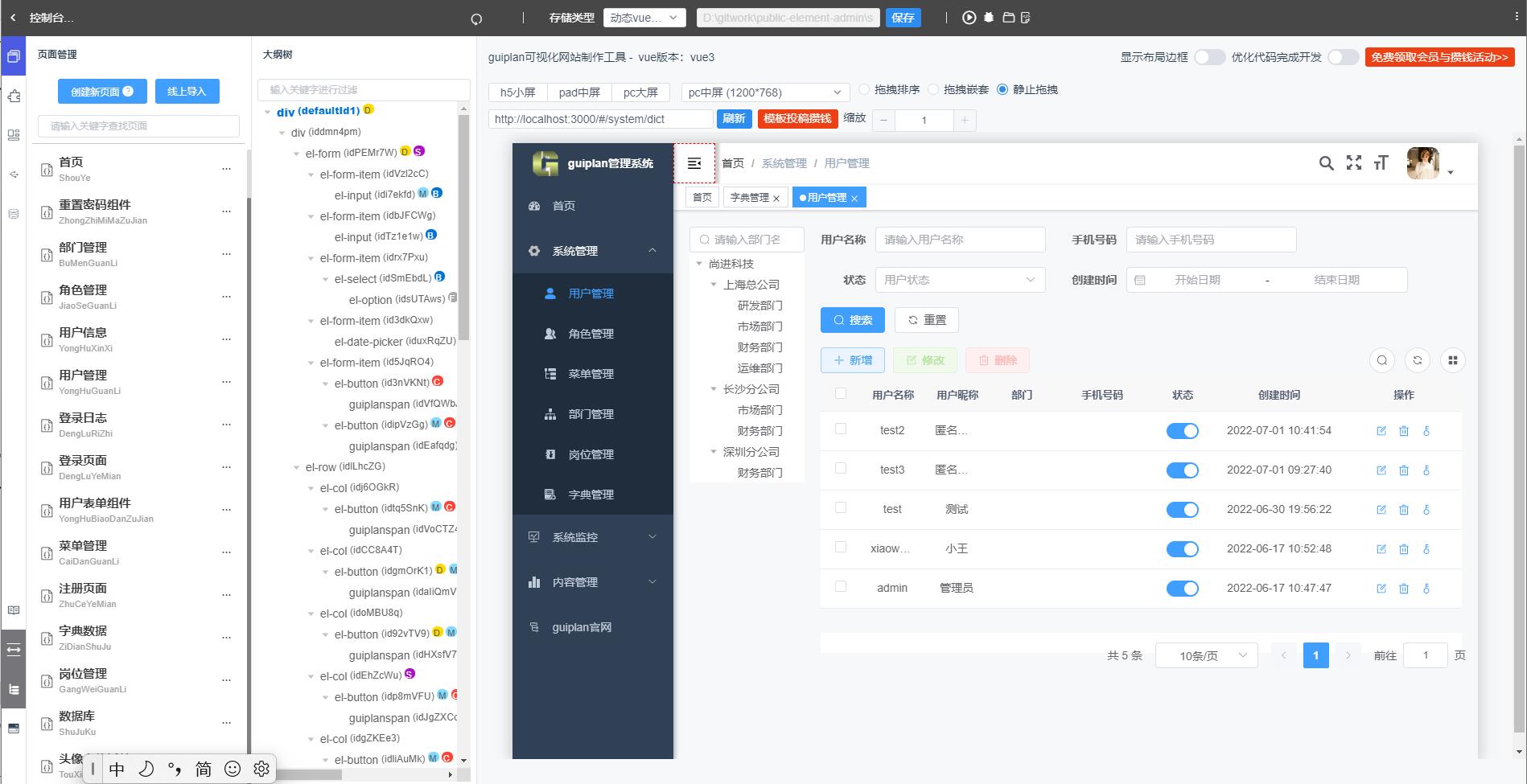Click the 请输入用户名称 input field

pyautogui.click(x=960, y=240)
